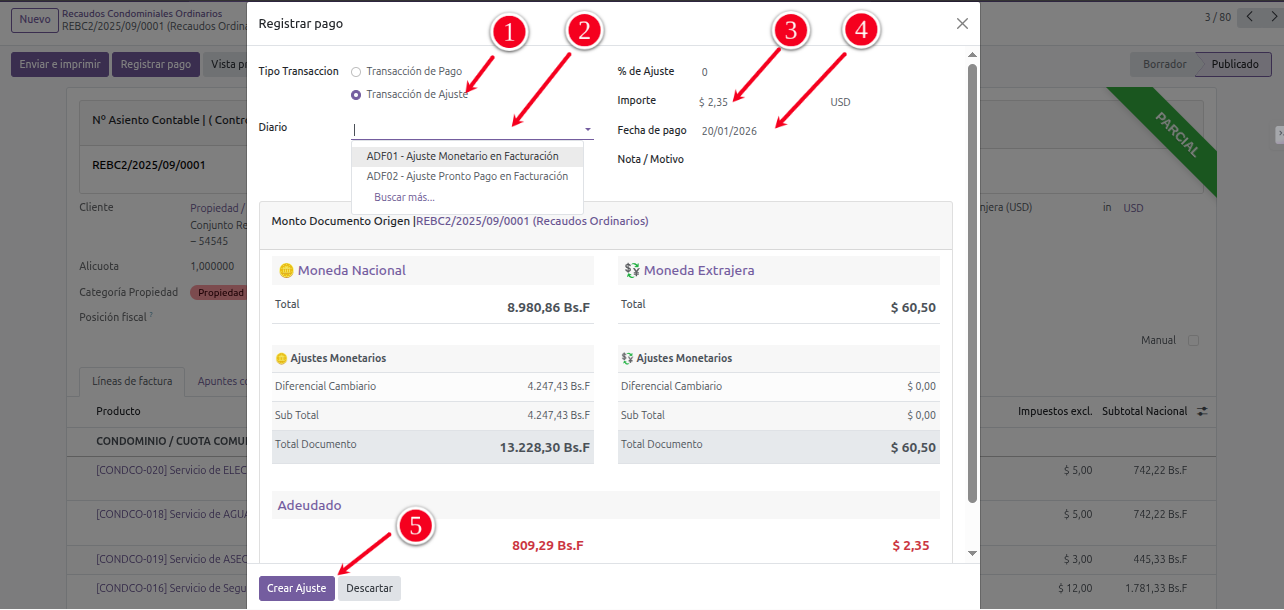Screen dimensions: 1284x610
Task: Click the Moneda Nacional coin icon
Action: (286, 271)
